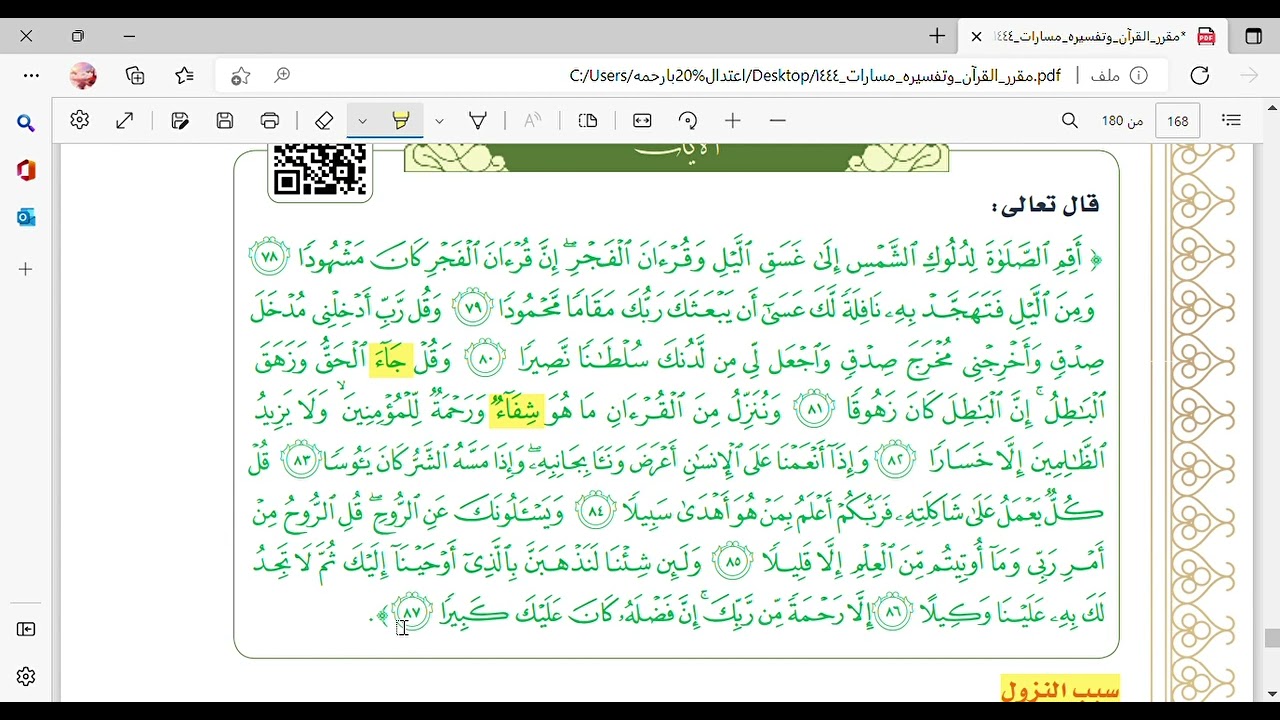Expand the Highlight color dropdown arrow
The image size is (1280, 720).
tap(363, 120)
